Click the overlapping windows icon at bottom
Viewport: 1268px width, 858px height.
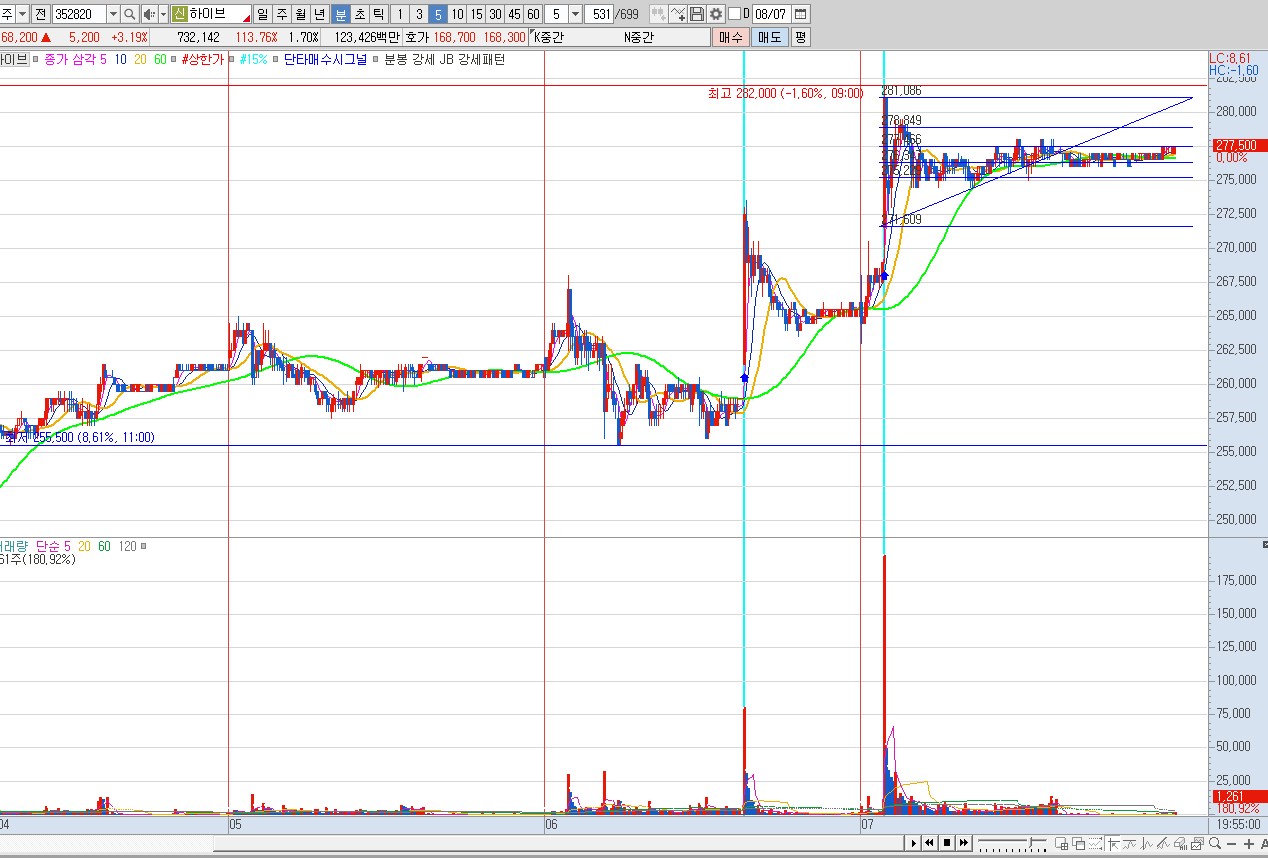(x=1078, y=843)
